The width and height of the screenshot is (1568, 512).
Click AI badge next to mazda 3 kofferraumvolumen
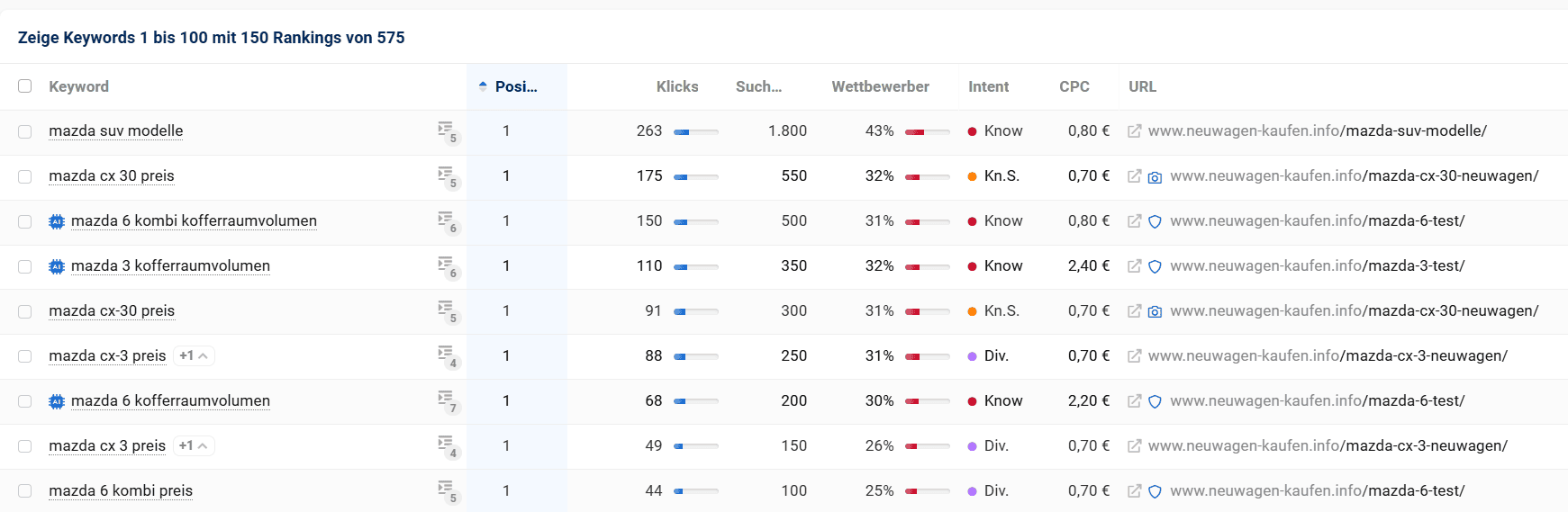[x=57, y=266]
